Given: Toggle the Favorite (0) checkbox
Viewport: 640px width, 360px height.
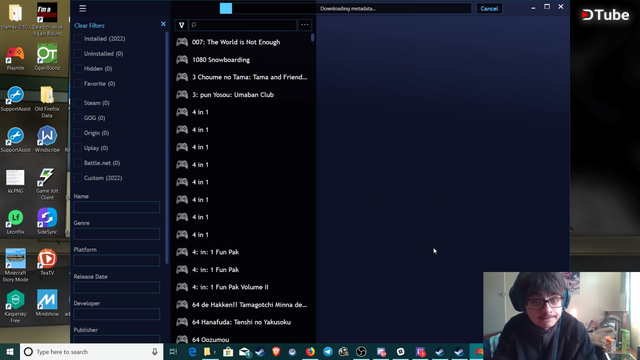Looking at the screenshot, I should (x=78, y=84).
